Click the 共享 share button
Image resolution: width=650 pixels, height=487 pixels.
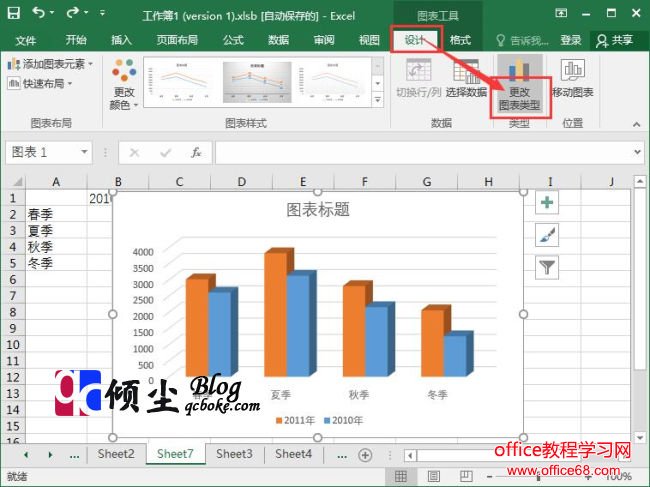[x=615, y=40]
